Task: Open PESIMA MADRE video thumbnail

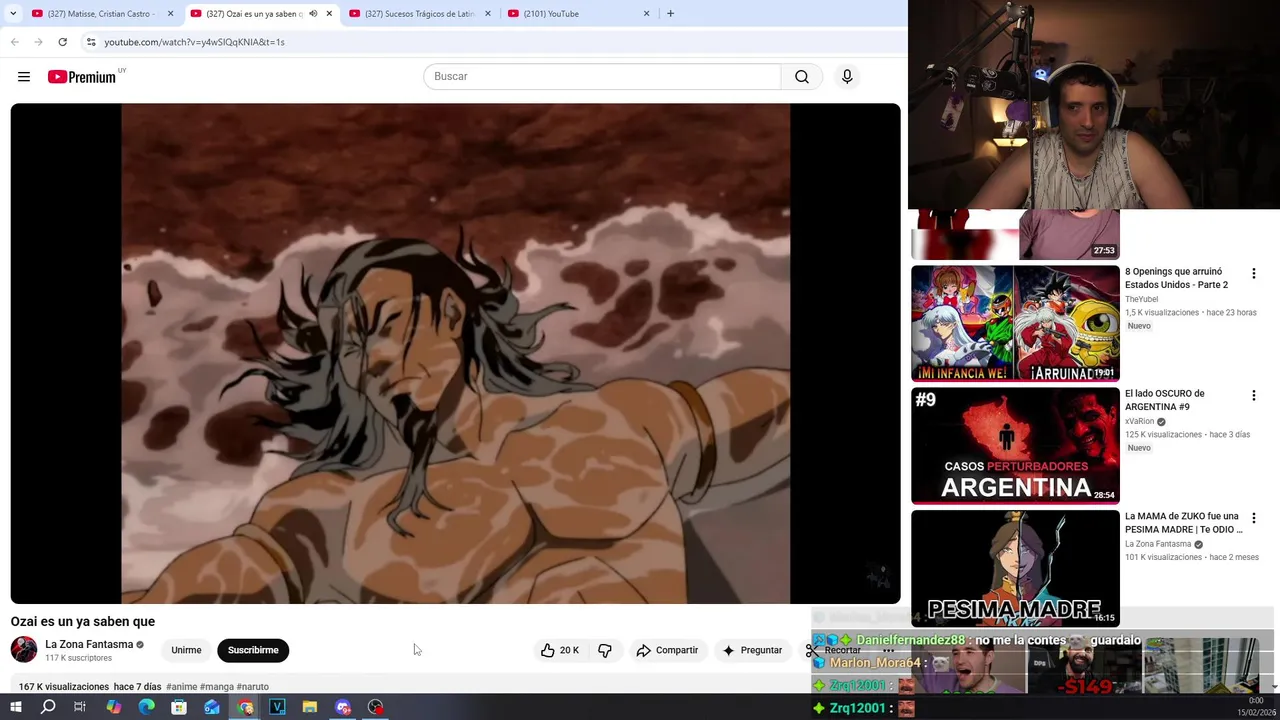Action: coord(1015,568)
